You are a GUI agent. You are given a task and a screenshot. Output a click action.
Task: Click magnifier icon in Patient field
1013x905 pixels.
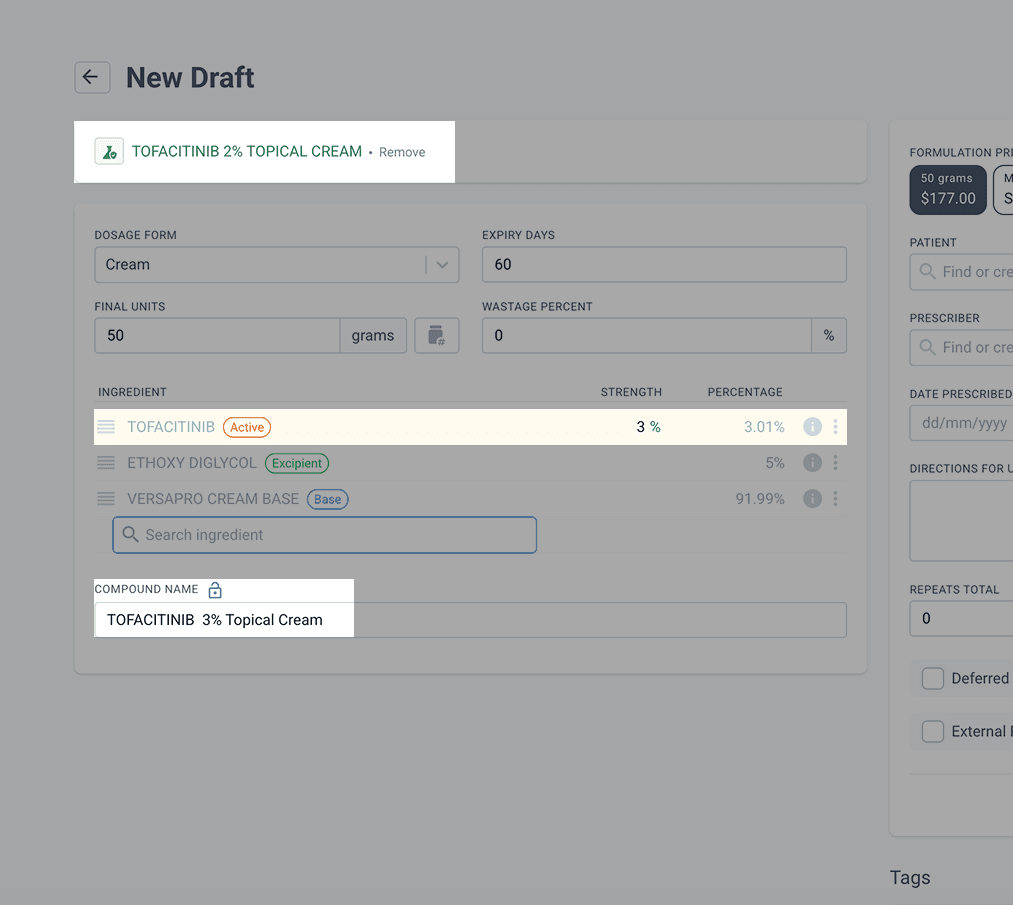pyautogui.click(x=927, y=271)
